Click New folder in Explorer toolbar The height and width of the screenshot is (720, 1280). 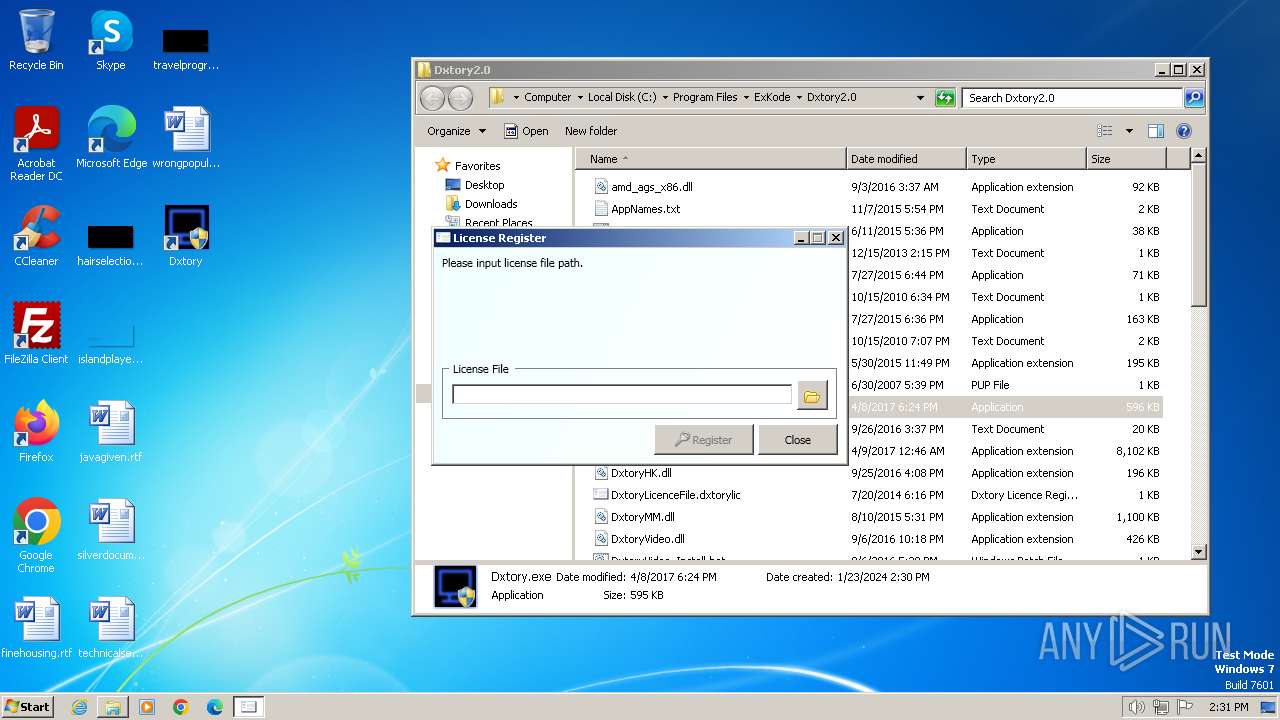tap(591, 131)
